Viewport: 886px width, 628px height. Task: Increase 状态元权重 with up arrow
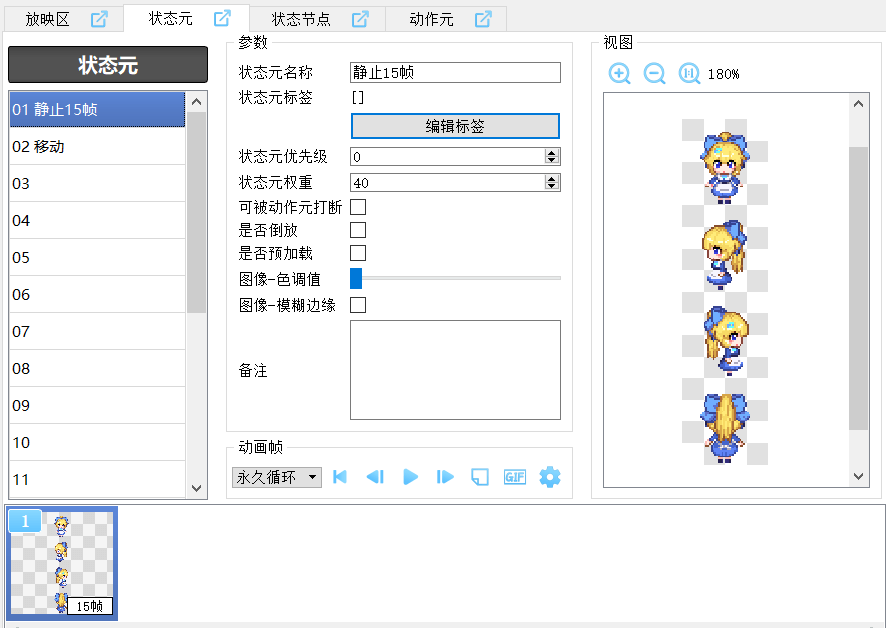click(551, 179)
